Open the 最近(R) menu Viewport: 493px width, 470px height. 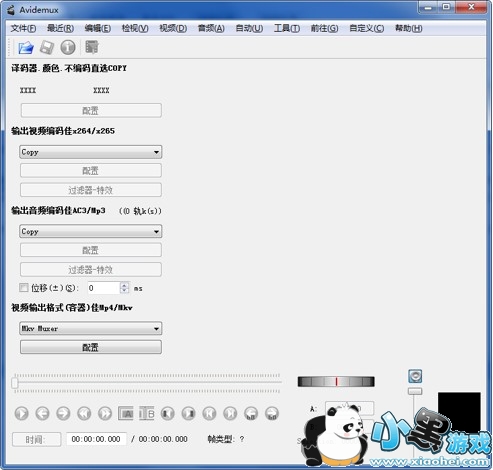(x=60, y=28)
